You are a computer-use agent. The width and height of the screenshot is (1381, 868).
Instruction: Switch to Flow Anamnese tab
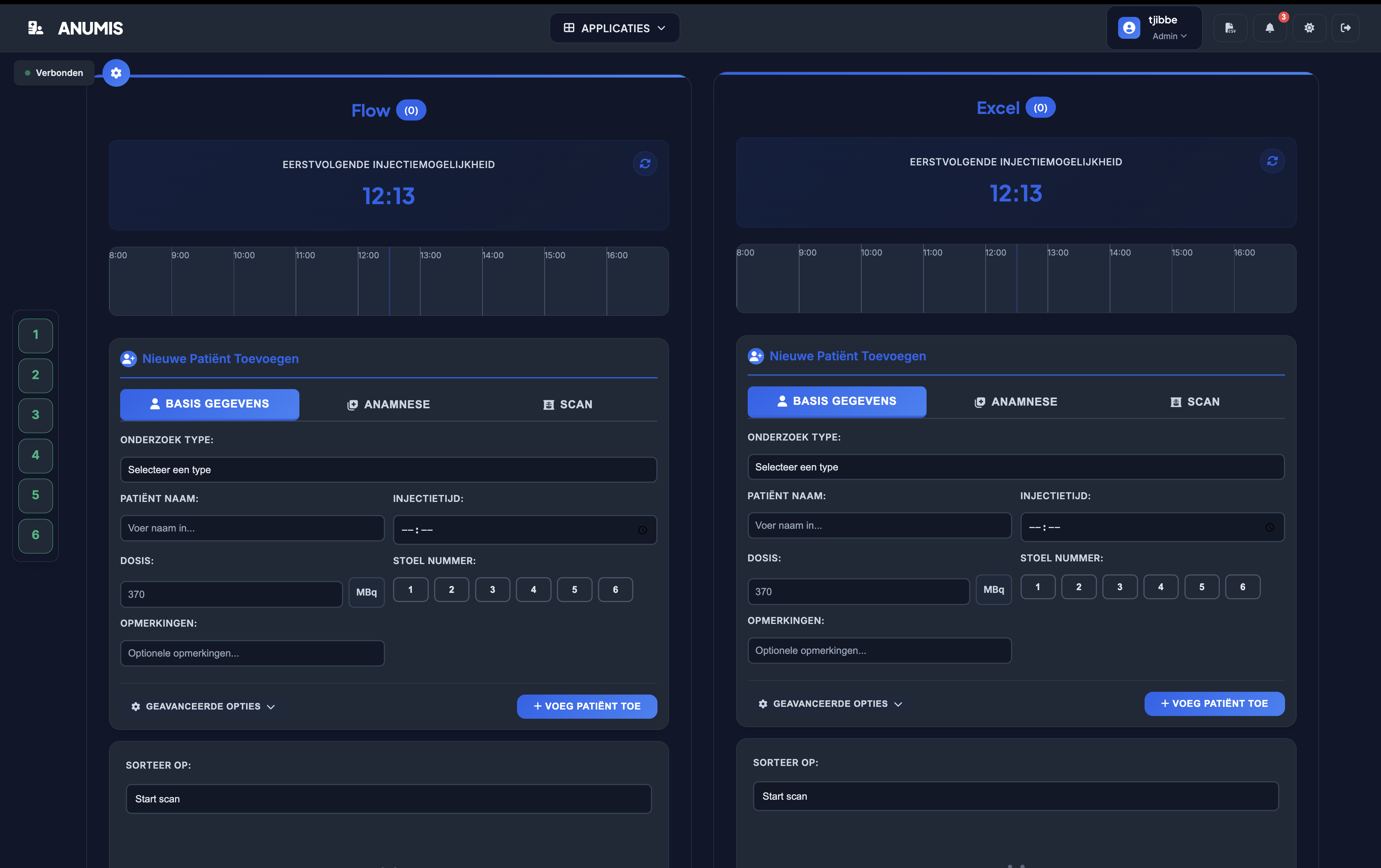coord(388,405)
